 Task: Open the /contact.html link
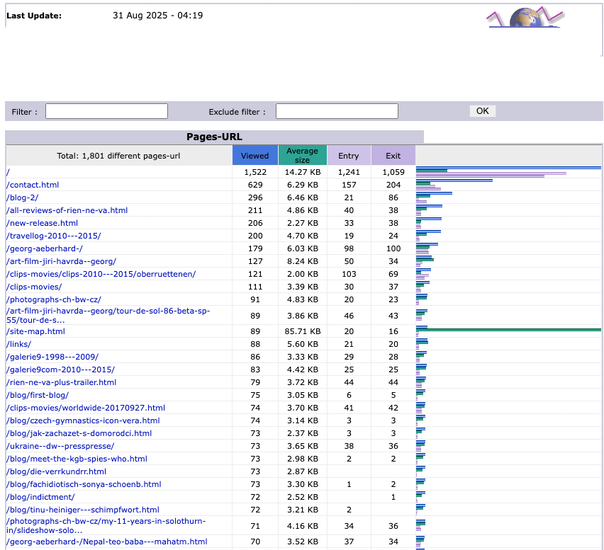click(33, 185)
